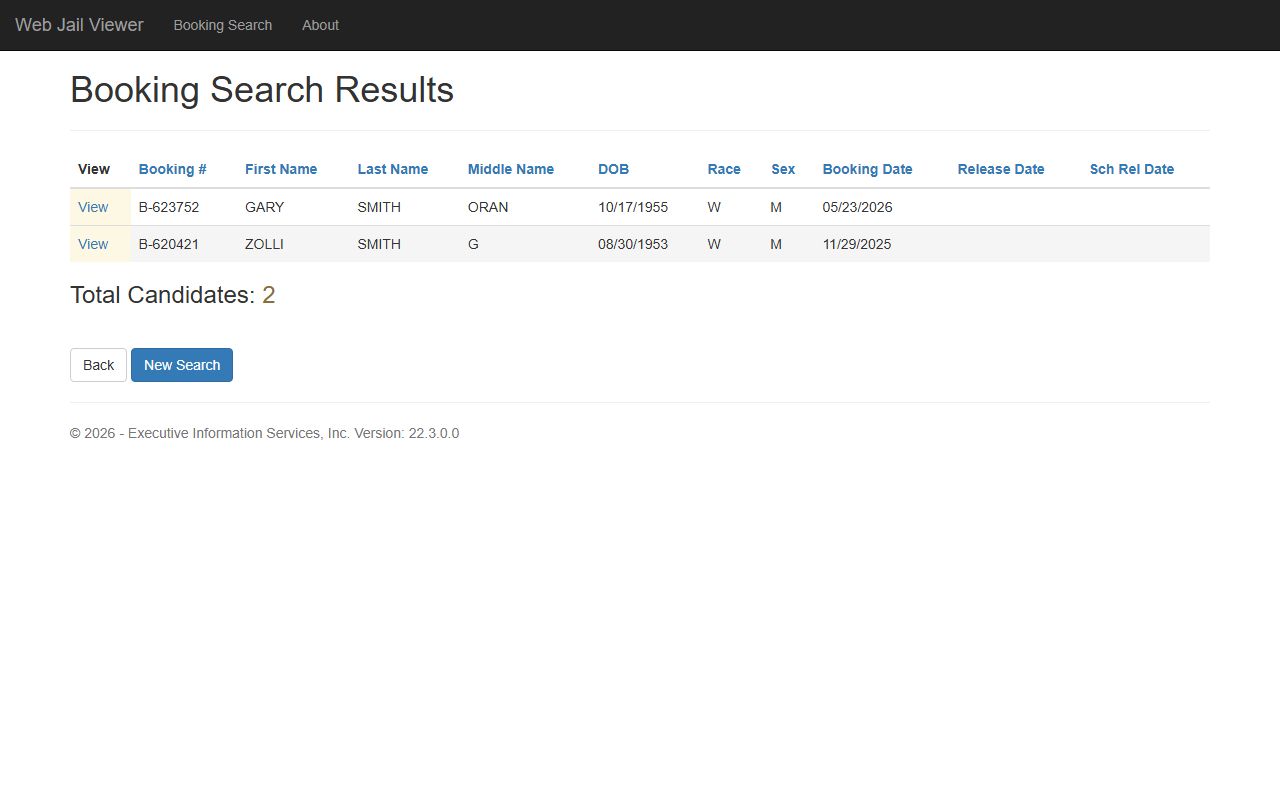Click SMITH in Gary's row
This screenshot has height=800, width=1280.
pyautogui.click(x=379, y=207)
